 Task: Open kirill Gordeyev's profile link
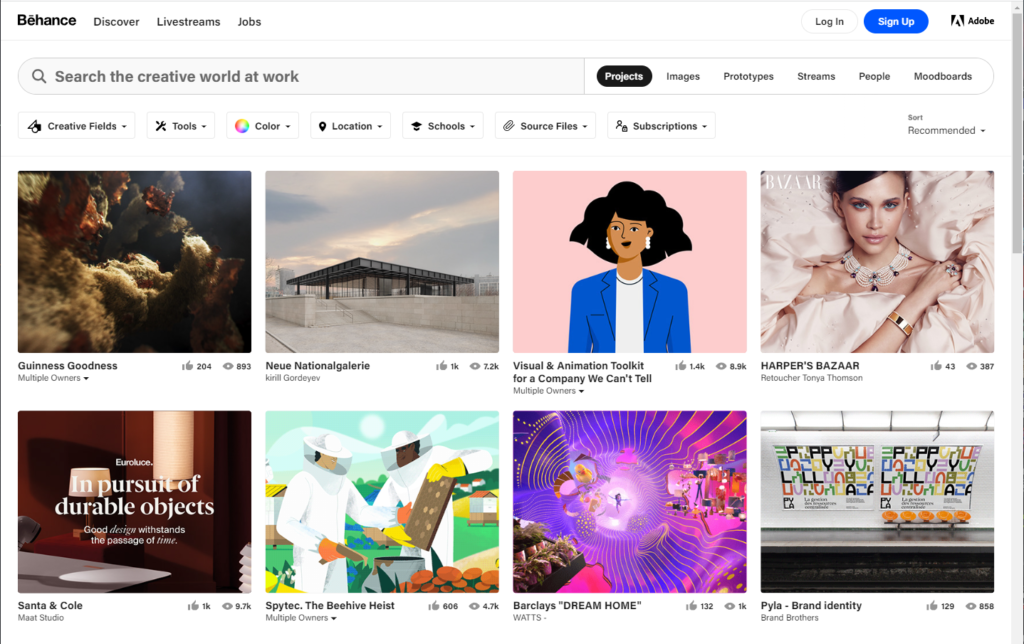293,378
